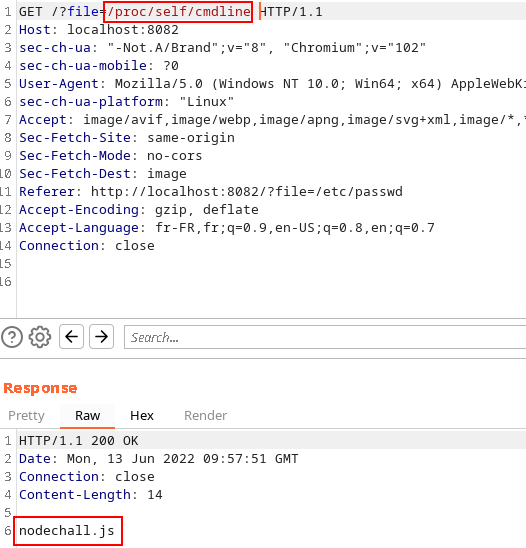
Task: Switch response view to Pretty tab
Action: [27, 416]
